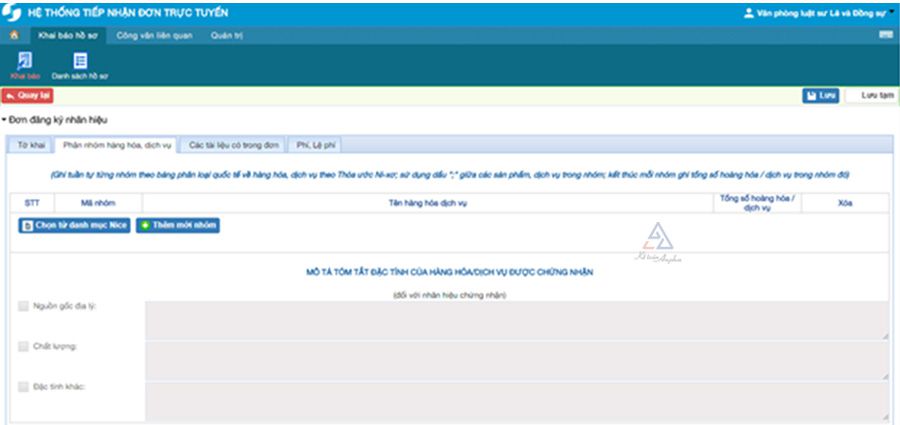Check the Đặc tính khác checkbox
The height and width of the screenshot is (425, 900).
23,386
